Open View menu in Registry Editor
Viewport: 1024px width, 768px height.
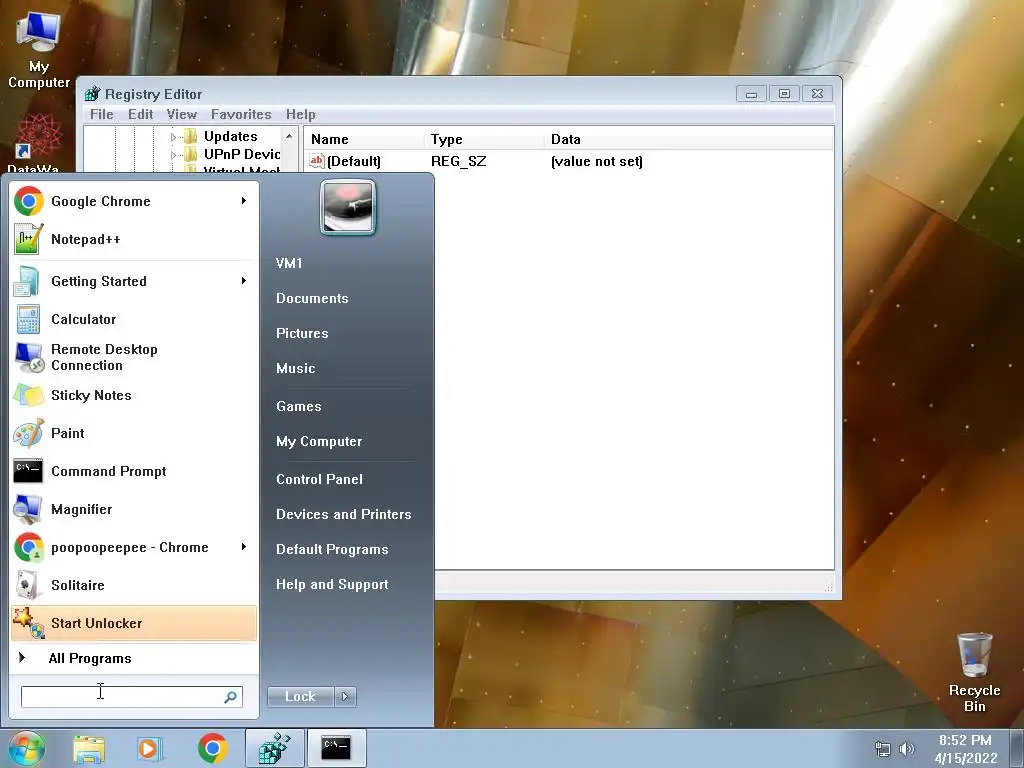tap(182, 114)
